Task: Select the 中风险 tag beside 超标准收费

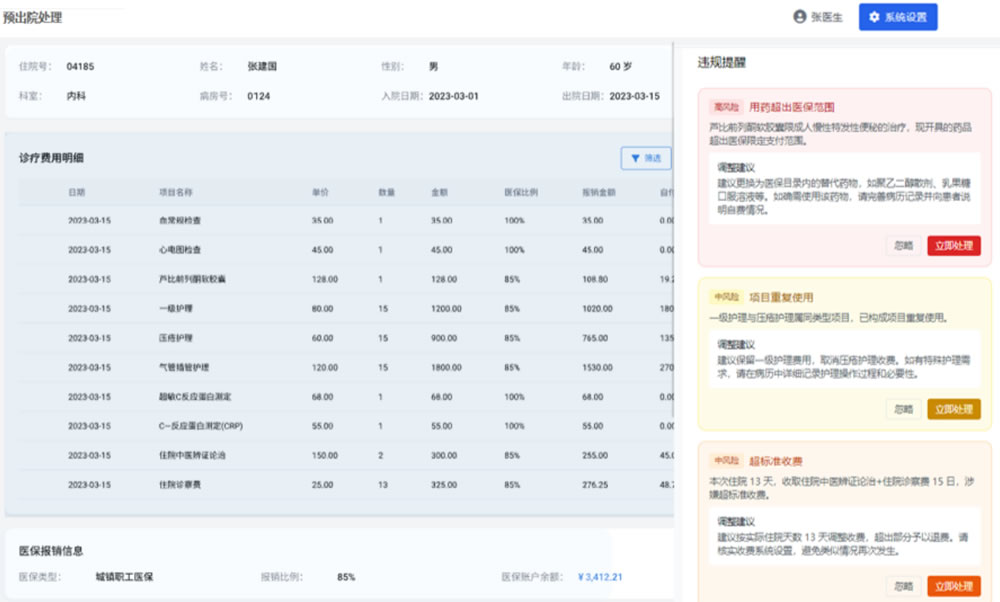Action: pyautogui.click(x=726, y=461)
